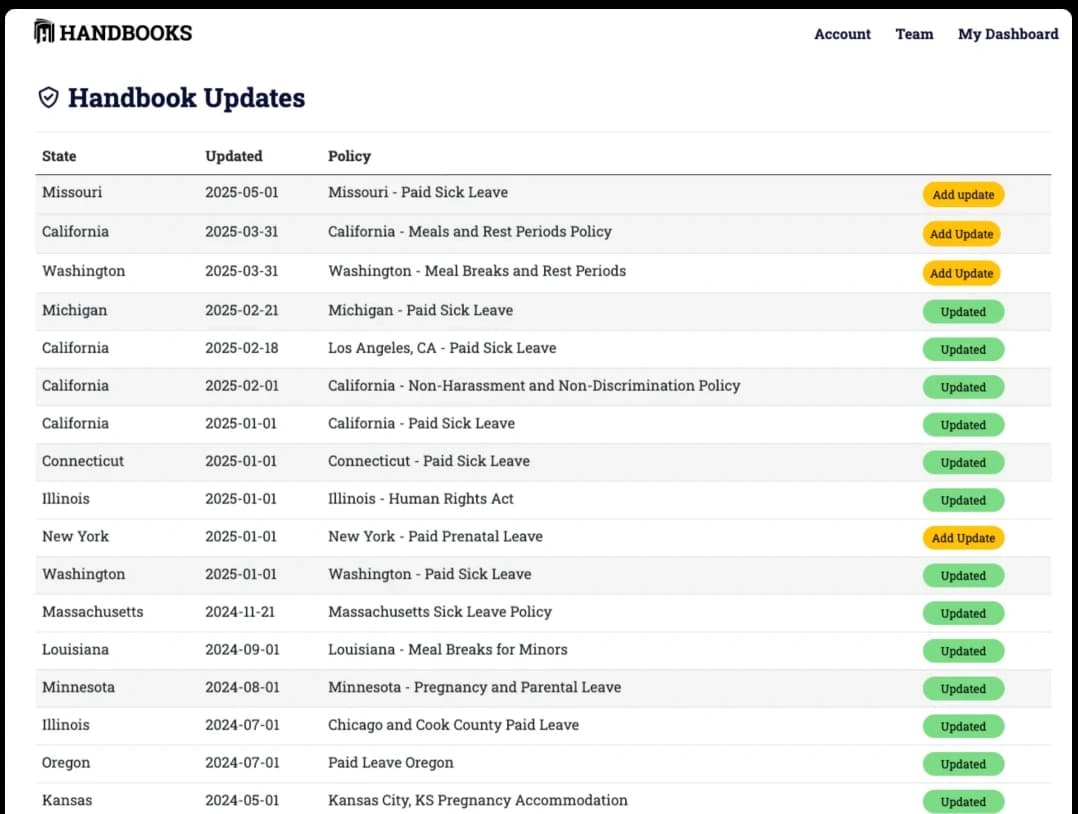Select Illinois - Human Rights Act text
Screen dimensions: 1078x814
coord(421,499)
